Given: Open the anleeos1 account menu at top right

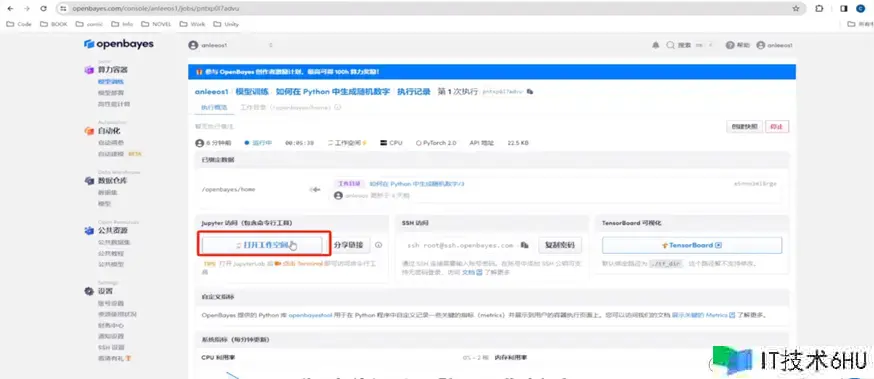Looking at the screenshot, I should click(x=775, y=46).
